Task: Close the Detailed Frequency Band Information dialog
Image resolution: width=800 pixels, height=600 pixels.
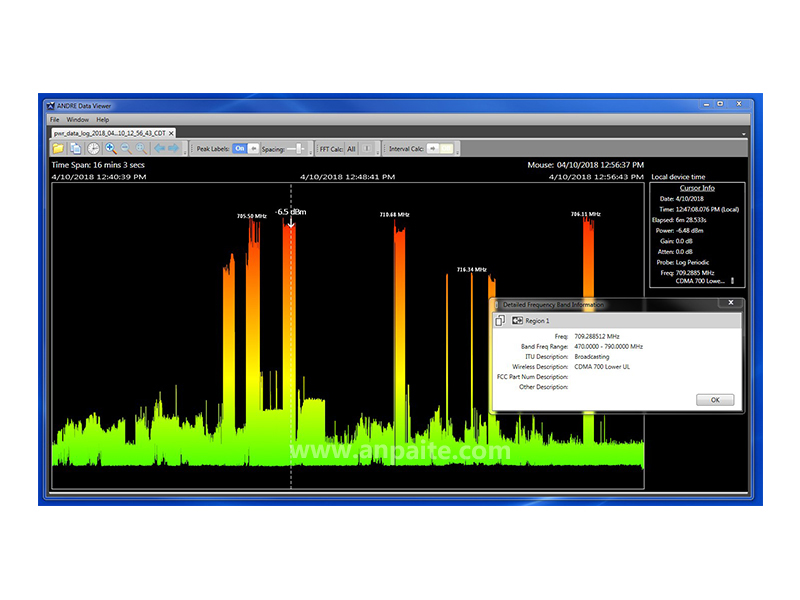Action: click(730, 303)
